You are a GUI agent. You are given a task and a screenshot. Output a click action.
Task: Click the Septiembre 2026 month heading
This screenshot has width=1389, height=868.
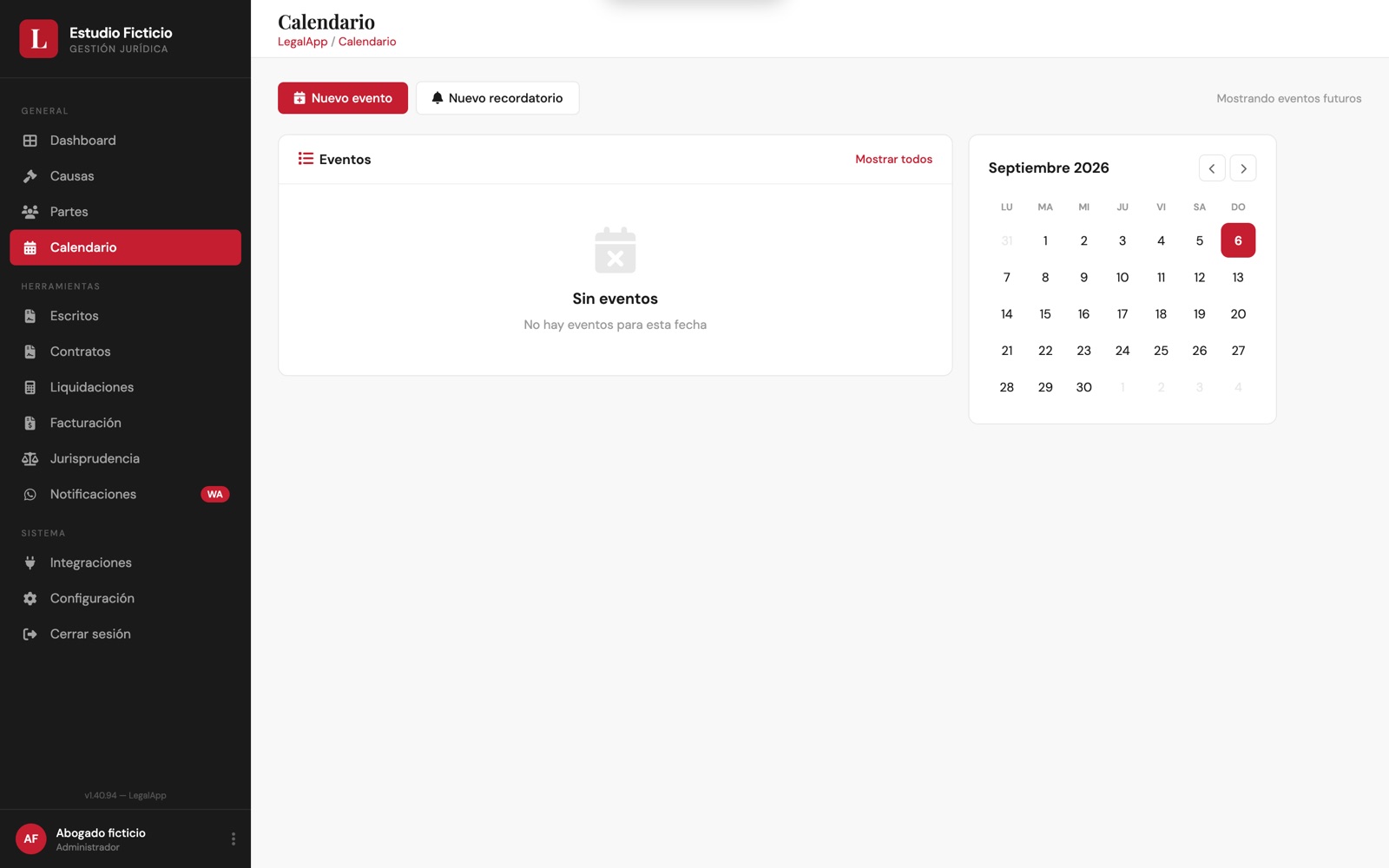[1049, 168]
